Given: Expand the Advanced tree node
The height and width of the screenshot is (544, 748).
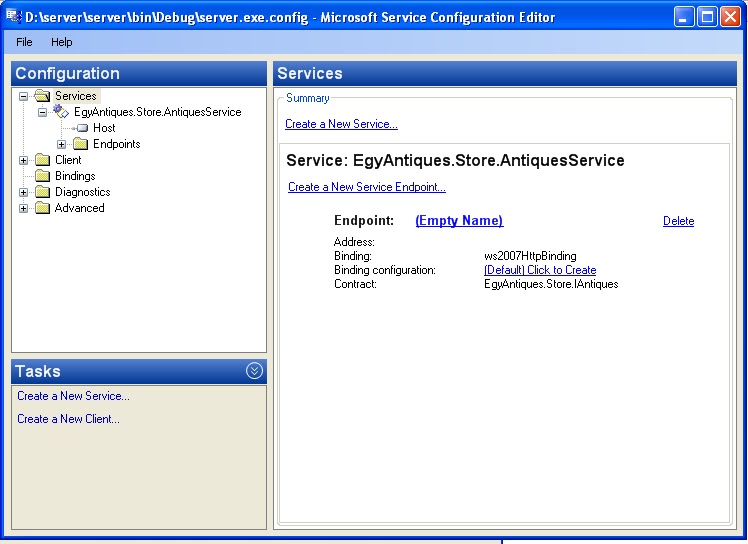Looking at the screenshot, I should pos(23,209).
